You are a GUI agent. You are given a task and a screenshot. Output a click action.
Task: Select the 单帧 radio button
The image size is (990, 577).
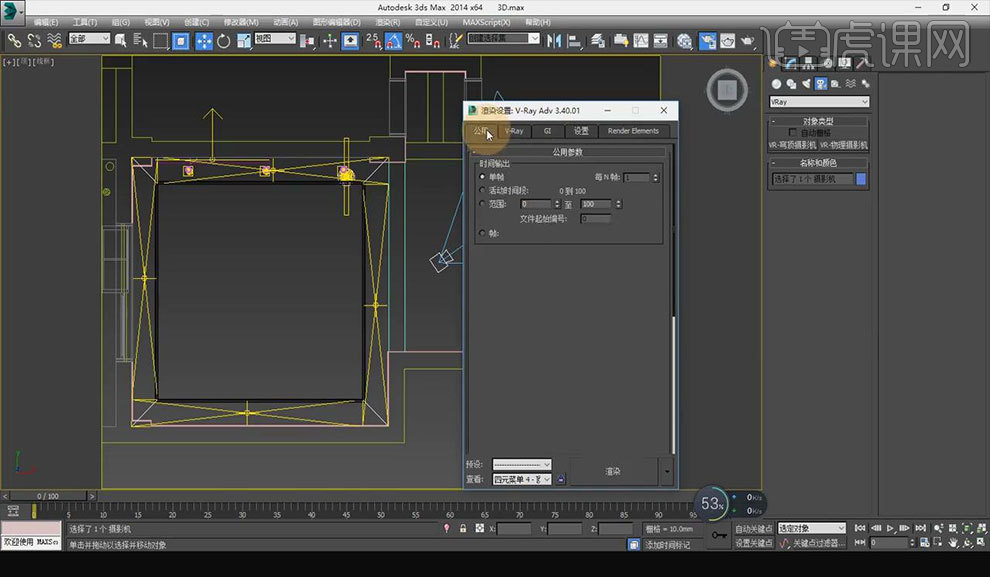pos(483,177)
